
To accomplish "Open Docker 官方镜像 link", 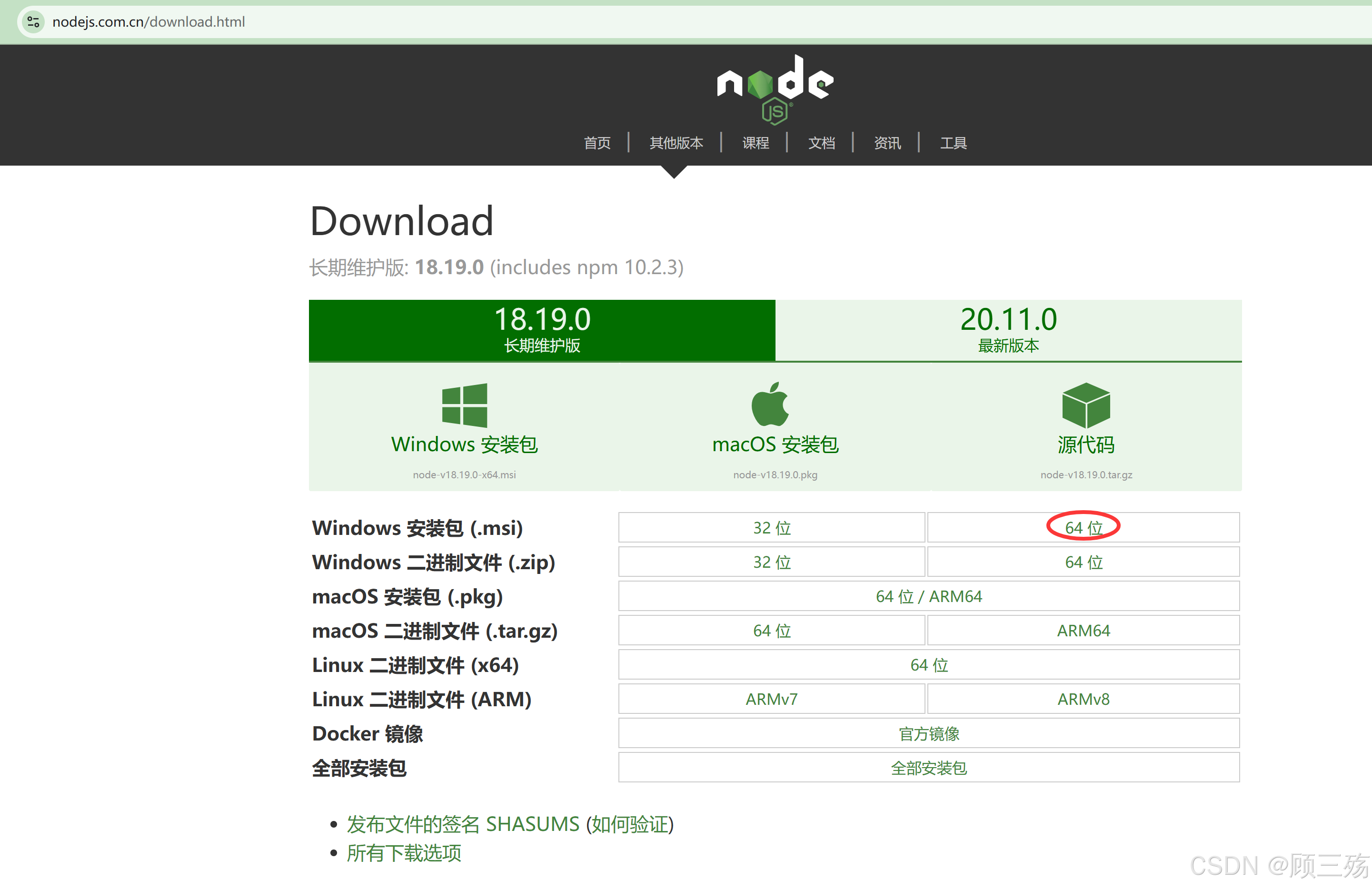I will [x=929, y=733].
